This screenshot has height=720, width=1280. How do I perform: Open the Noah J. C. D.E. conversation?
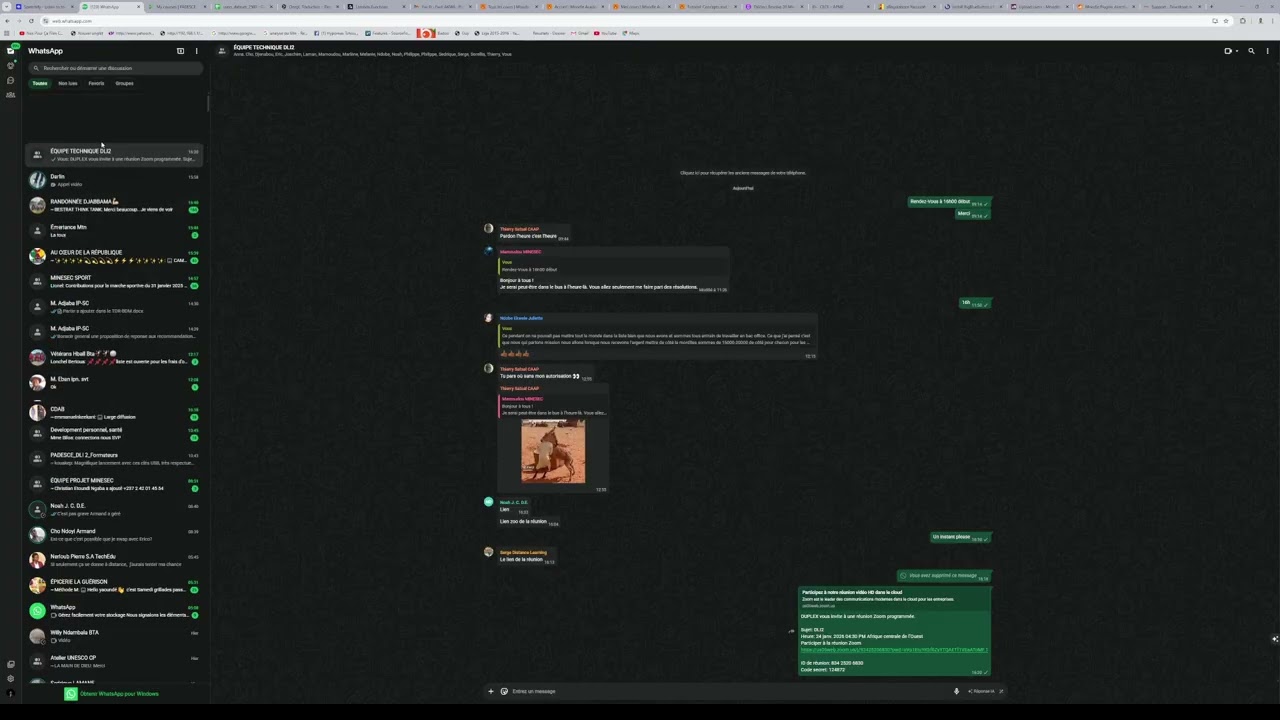coord(115,509)
